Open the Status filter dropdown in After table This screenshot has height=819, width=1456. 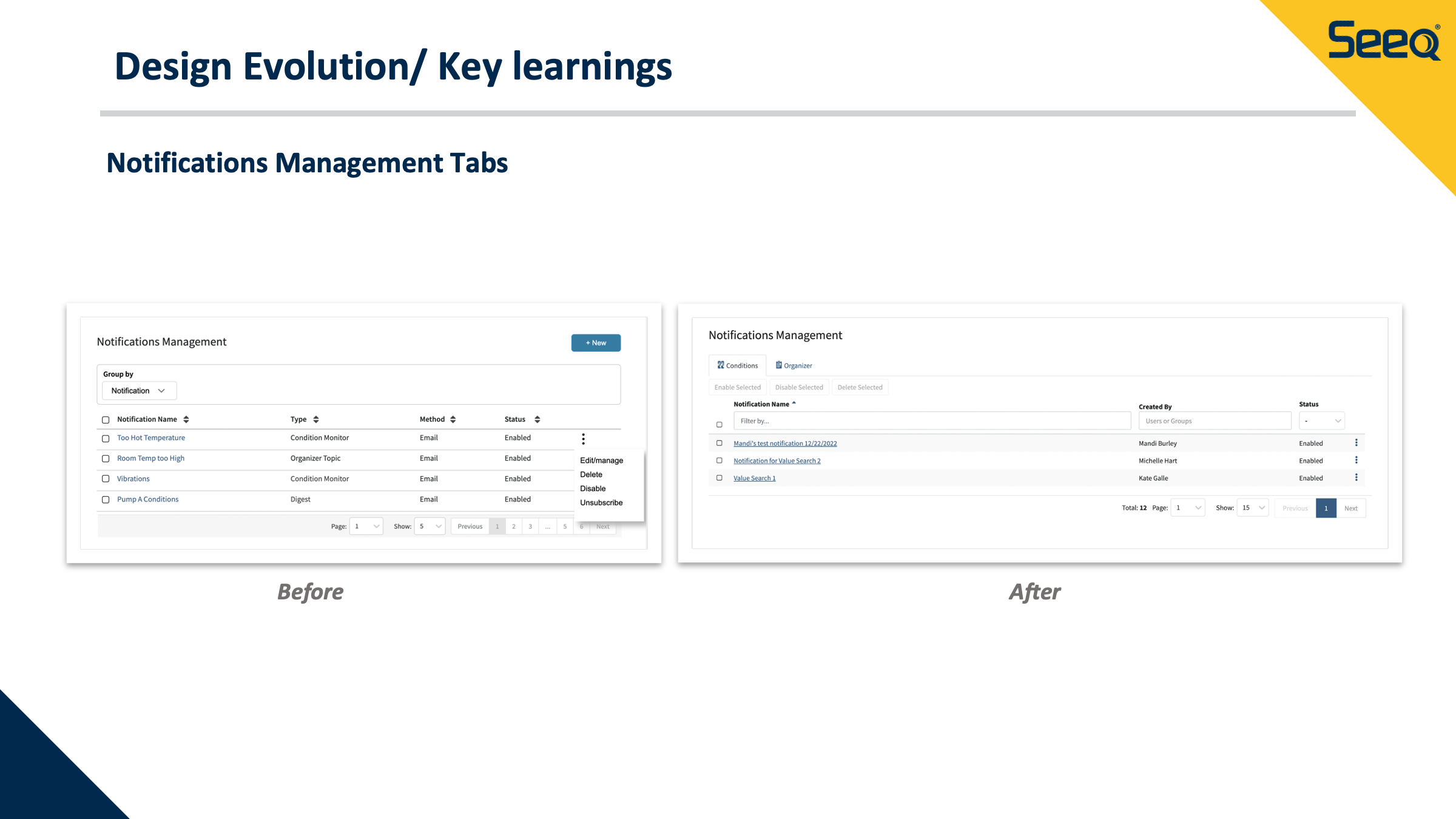tap(1322, 421)
